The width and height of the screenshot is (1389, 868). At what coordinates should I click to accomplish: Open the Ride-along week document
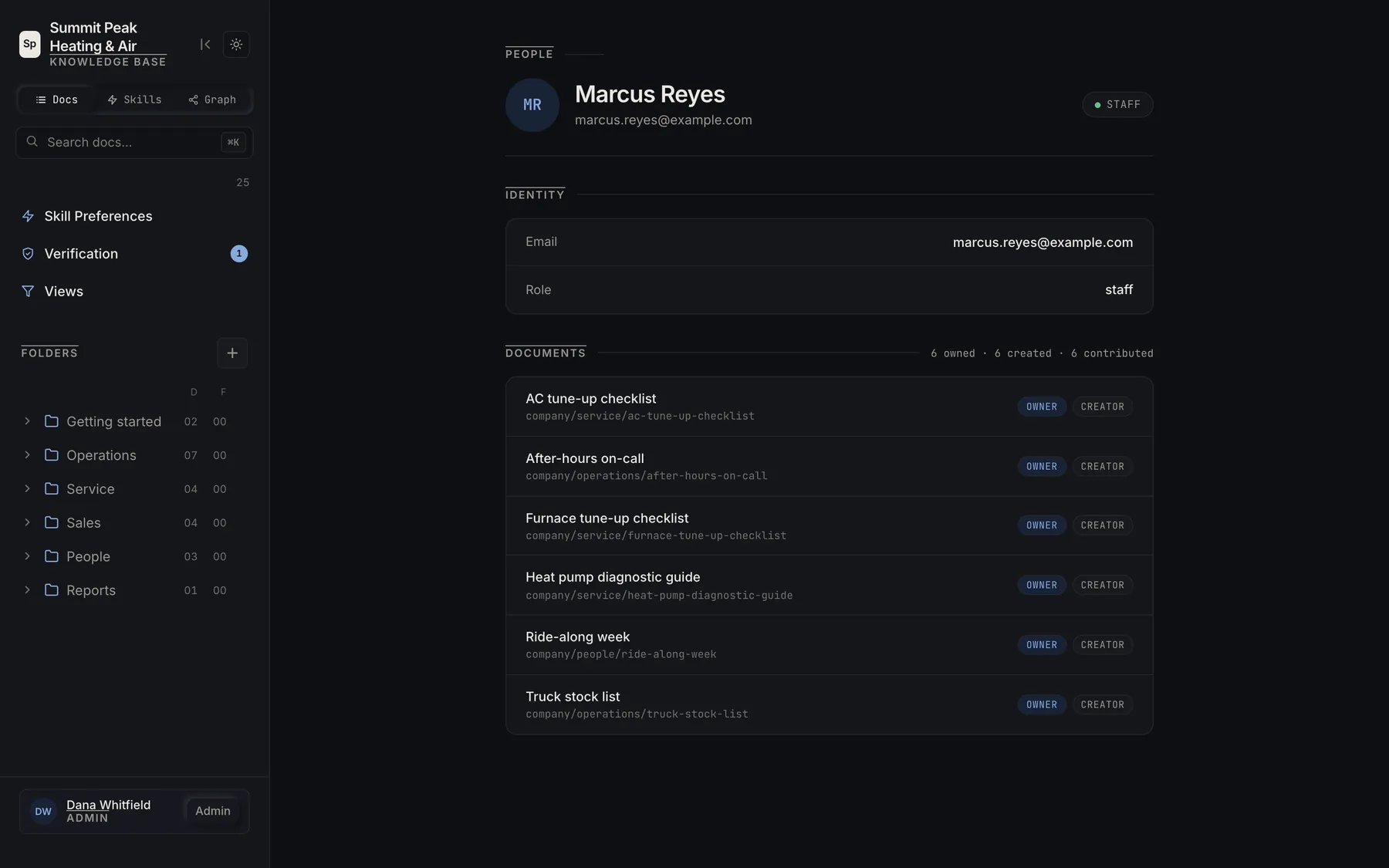click(x=830, y=645)
